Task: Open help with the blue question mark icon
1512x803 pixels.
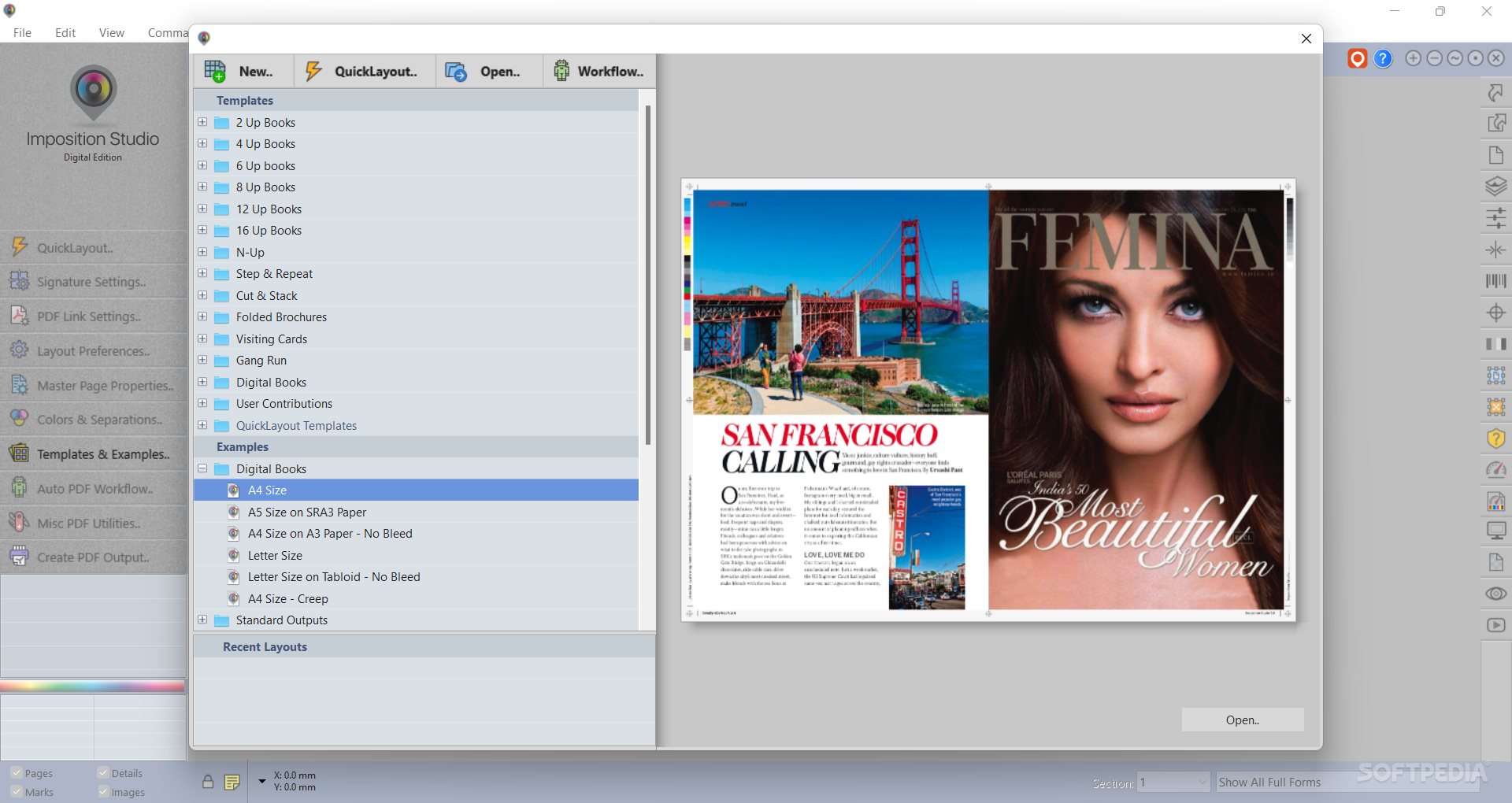Action: pos(1383,58)
